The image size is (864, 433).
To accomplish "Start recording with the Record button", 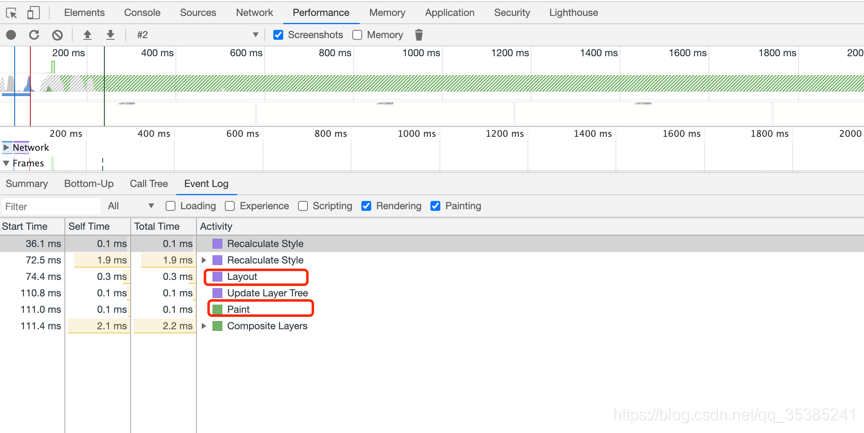I will click(11, 35).
